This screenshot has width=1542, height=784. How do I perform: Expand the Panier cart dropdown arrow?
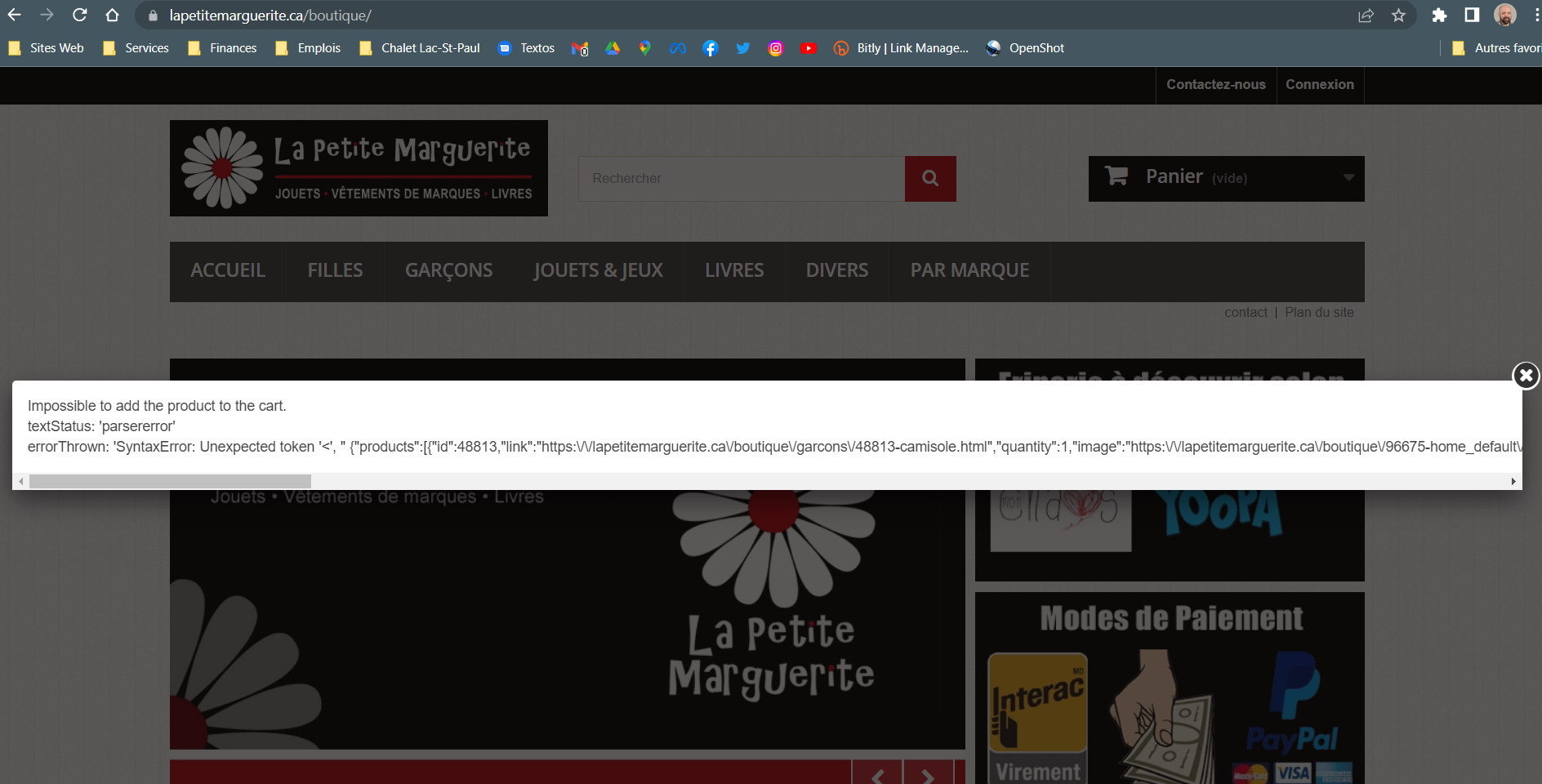(x=1348, y=178)
